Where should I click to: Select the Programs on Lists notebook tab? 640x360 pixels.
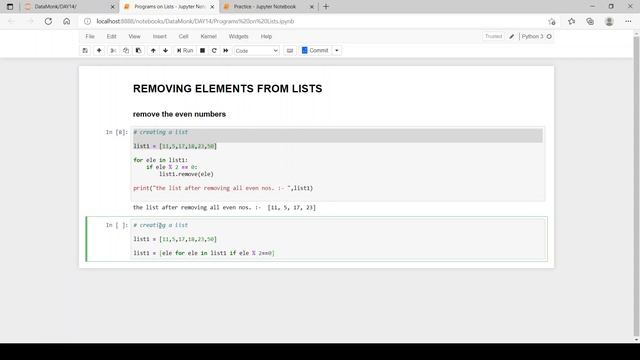(x=169, y=7)
